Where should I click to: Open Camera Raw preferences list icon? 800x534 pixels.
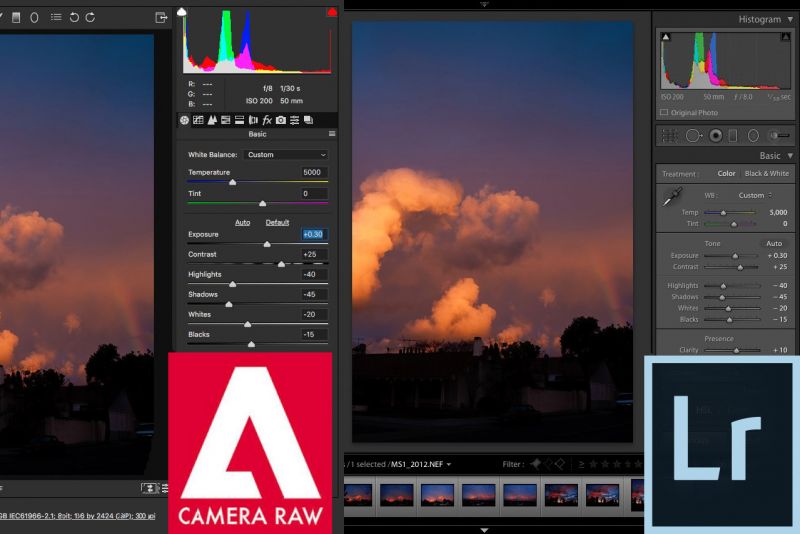[55, 17]
